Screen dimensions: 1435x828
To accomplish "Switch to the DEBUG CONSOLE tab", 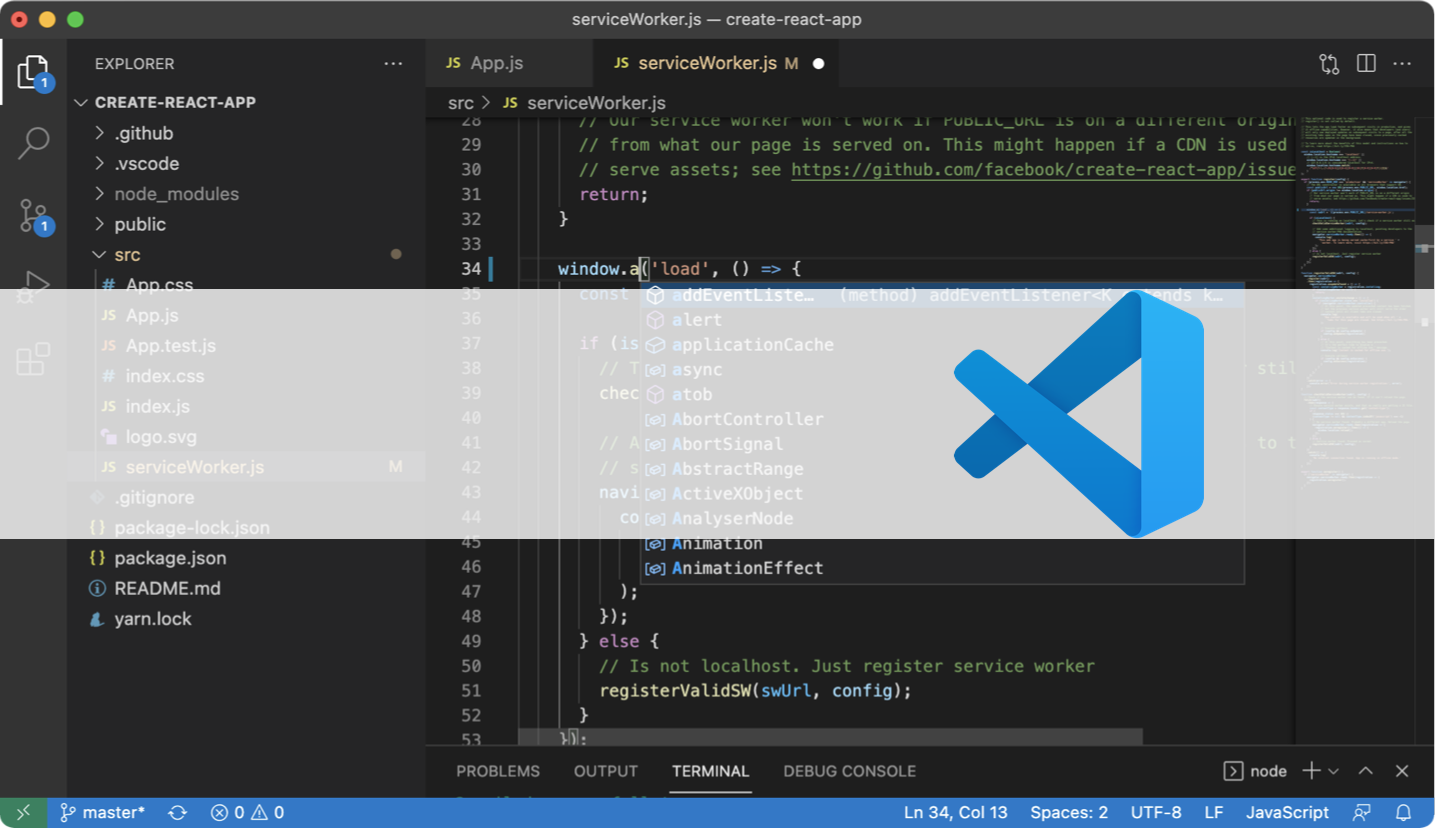I will pyautogui.click(x=849, y=770).
